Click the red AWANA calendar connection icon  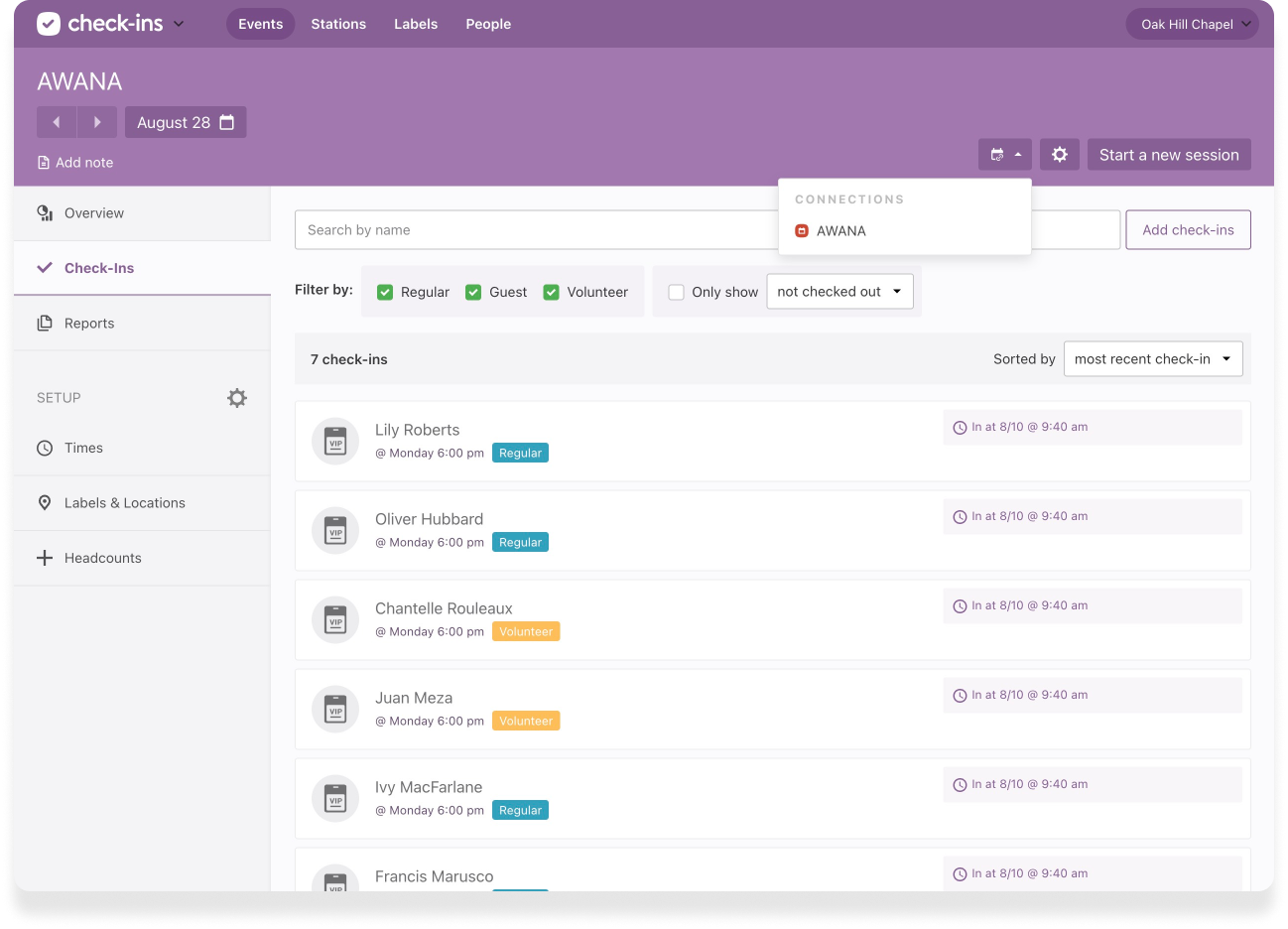click(802, 231)
